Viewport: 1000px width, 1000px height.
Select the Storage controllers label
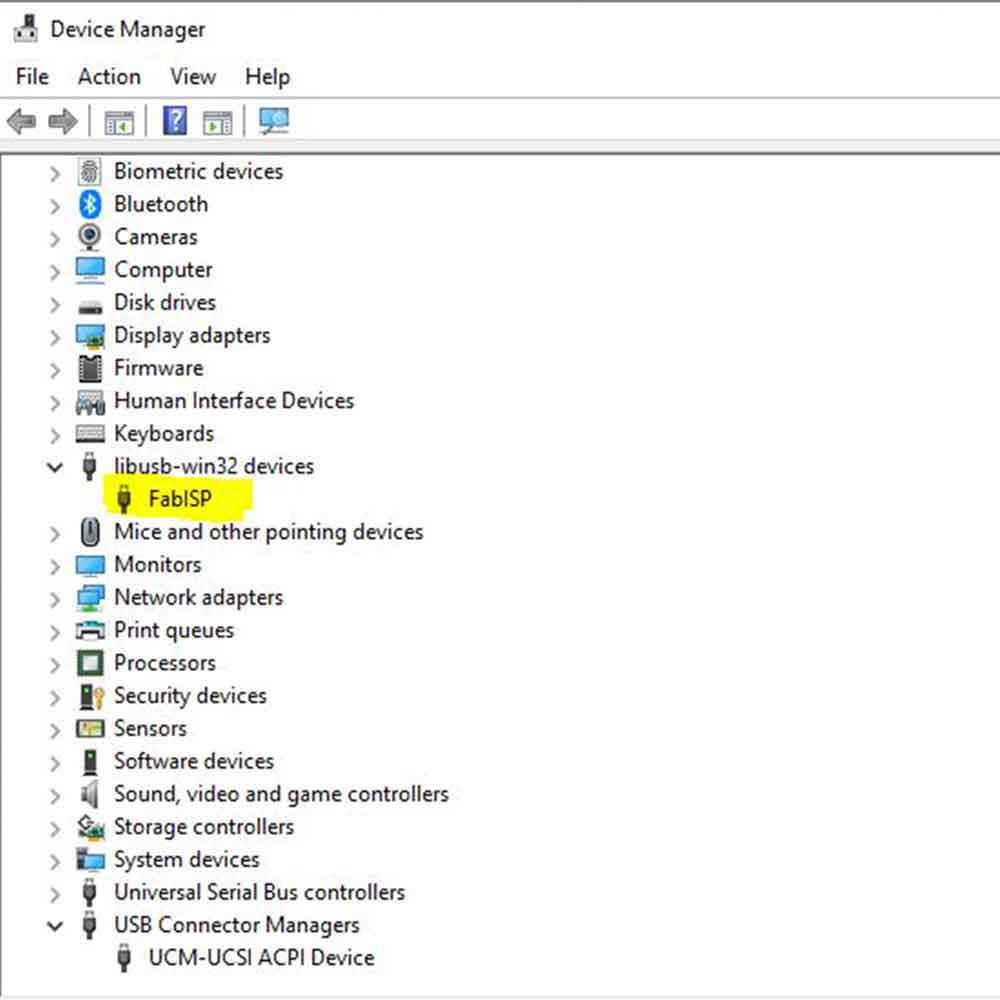coord(204,827)
